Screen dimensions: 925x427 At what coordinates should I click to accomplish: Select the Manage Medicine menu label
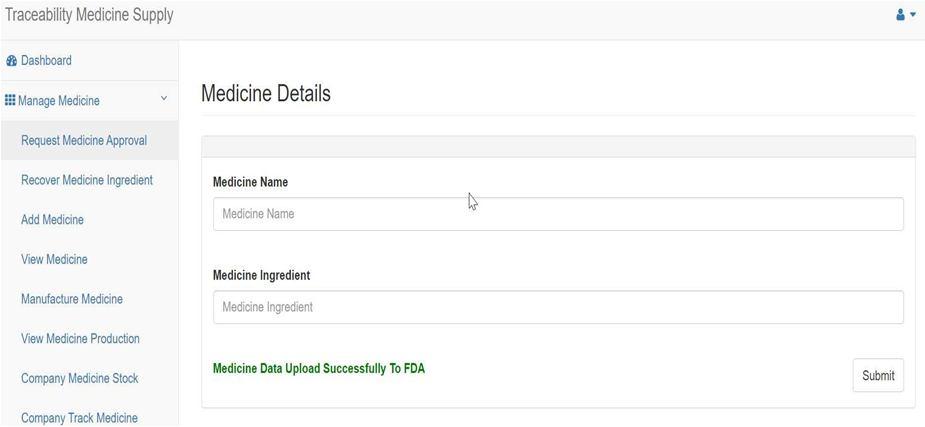(x=59, y=101)
